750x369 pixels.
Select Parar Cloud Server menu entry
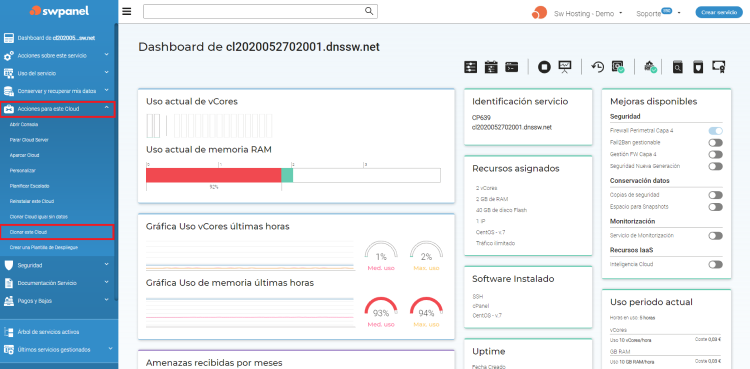(29, 140)
